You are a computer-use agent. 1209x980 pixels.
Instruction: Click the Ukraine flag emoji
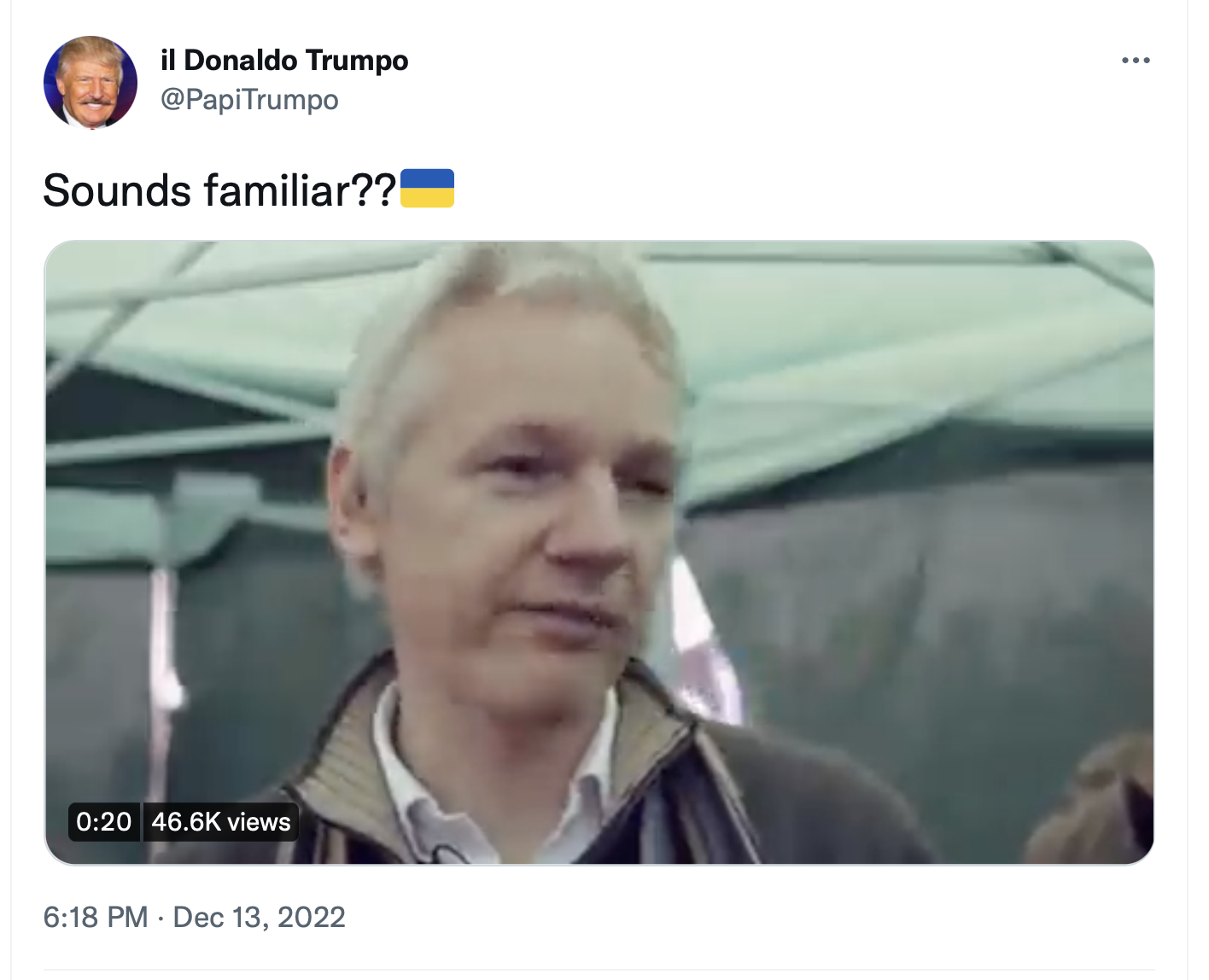click(x=427, y=189)
